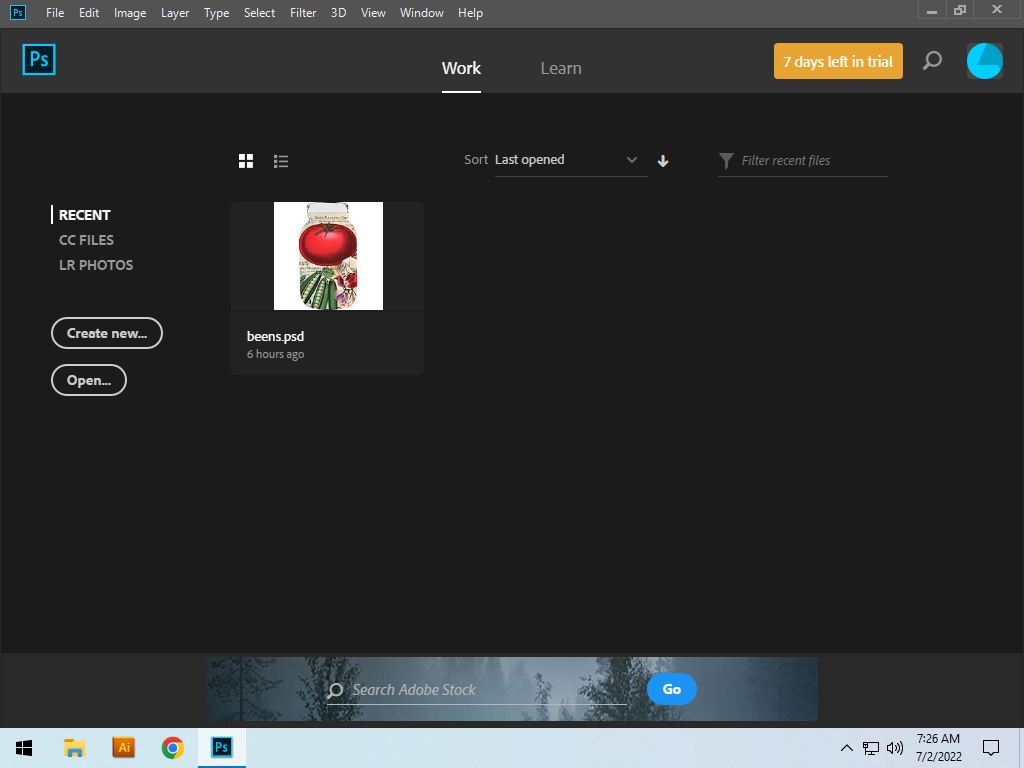Screen dimensions: 1024x768
Task: Click the filter funnel icon
Action: (x=725, y=161)
